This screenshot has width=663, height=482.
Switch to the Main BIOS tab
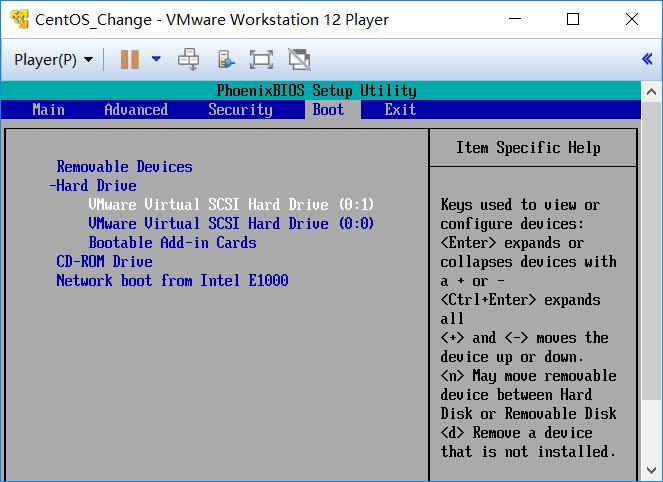coord(49,110)
